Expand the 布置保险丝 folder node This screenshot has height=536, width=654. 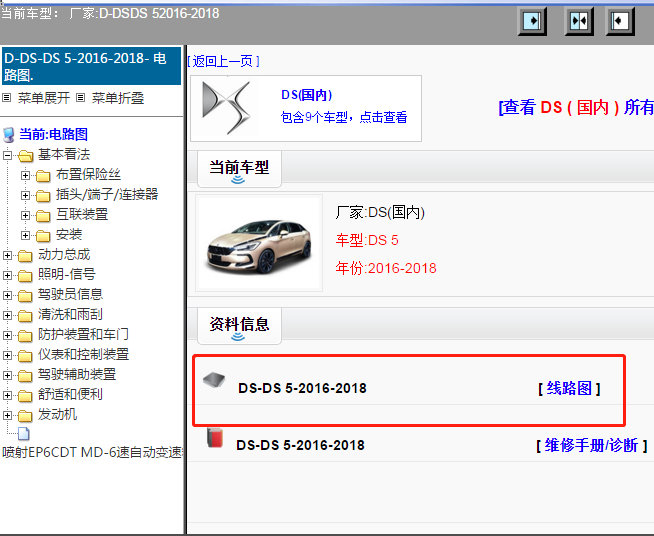tap(26, 175)
